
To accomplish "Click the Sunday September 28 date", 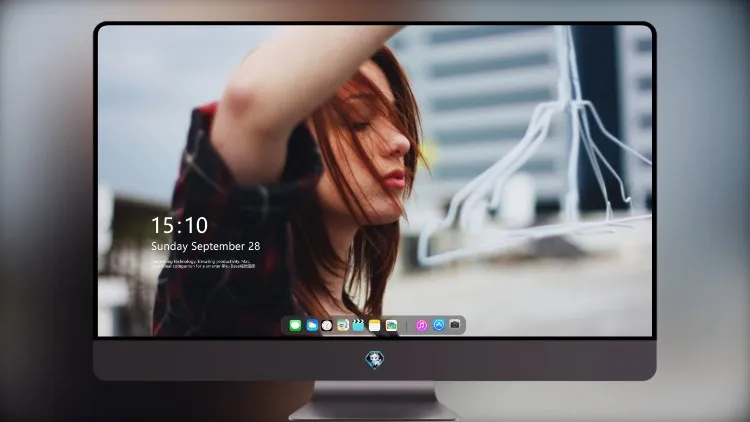I will tap(206, 246).
